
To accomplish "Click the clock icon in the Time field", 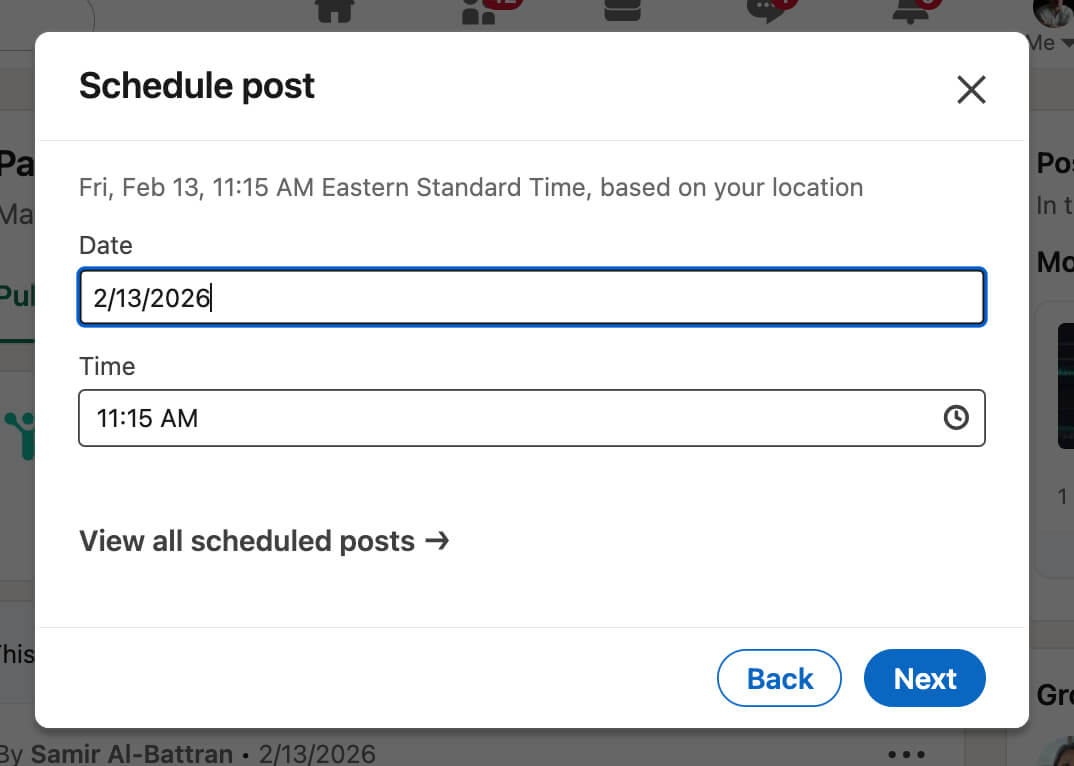I will coord(957,418).
